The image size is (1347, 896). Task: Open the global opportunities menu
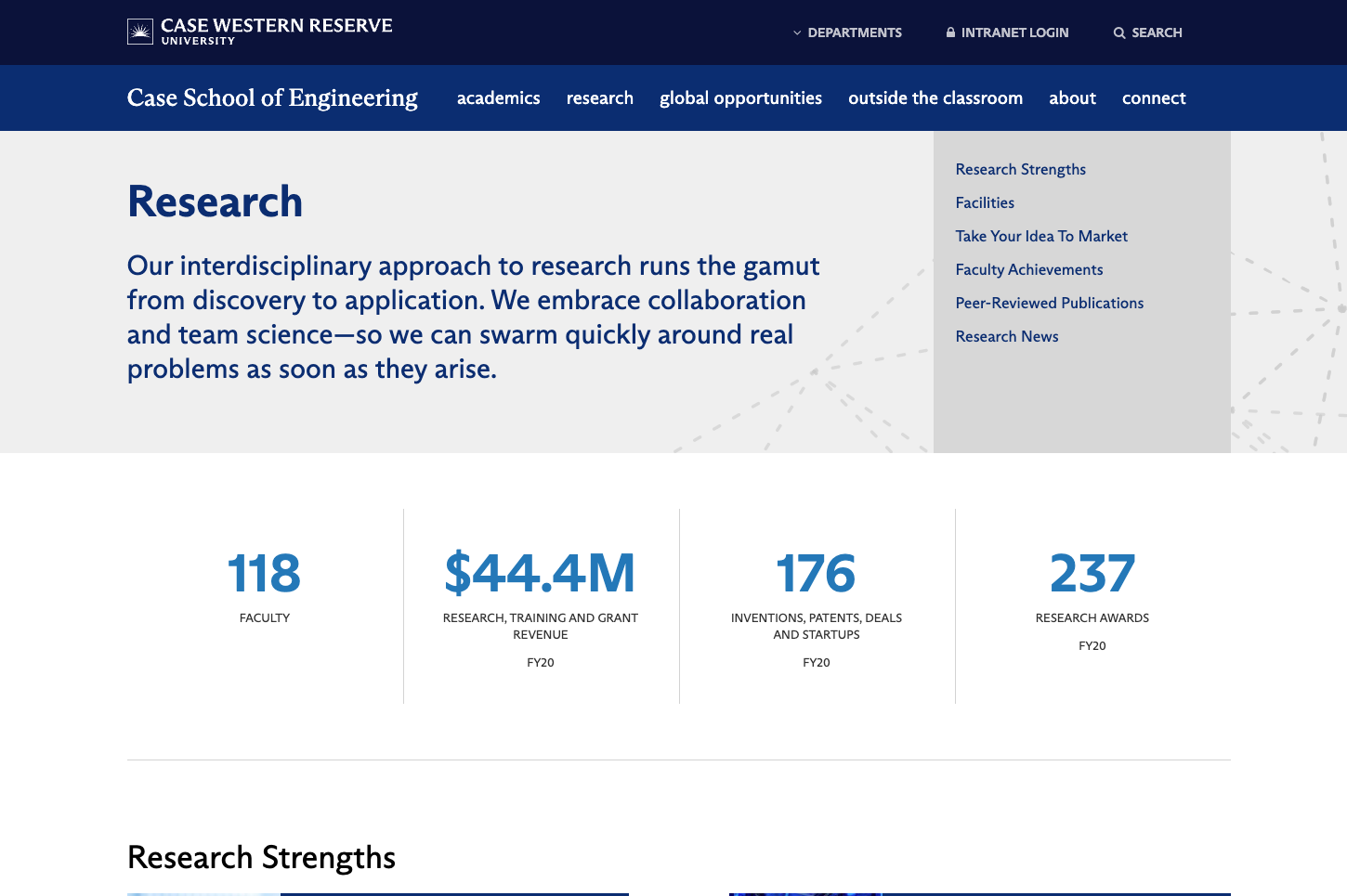pos(741,98)
